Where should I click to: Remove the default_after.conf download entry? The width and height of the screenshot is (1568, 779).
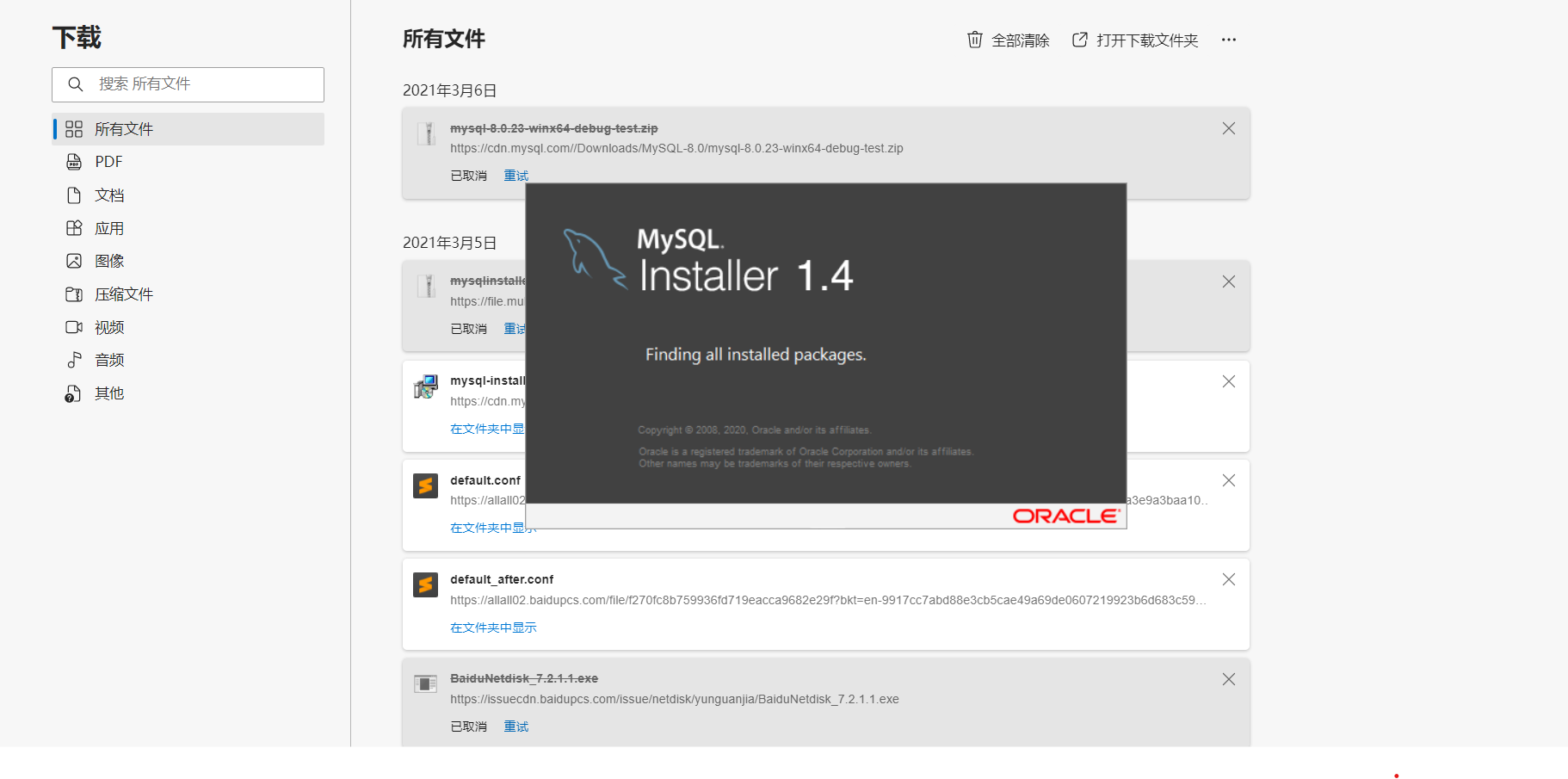(x=1229, y=579)
